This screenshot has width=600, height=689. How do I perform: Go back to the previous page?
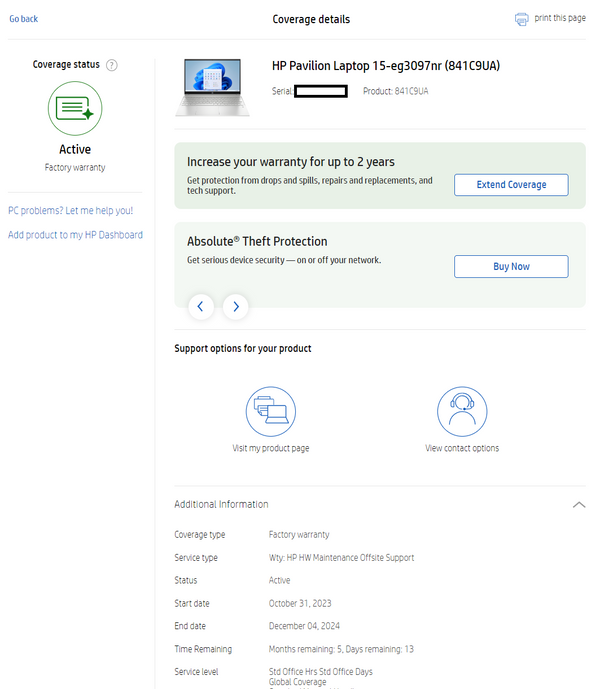[x=23, y=19]
